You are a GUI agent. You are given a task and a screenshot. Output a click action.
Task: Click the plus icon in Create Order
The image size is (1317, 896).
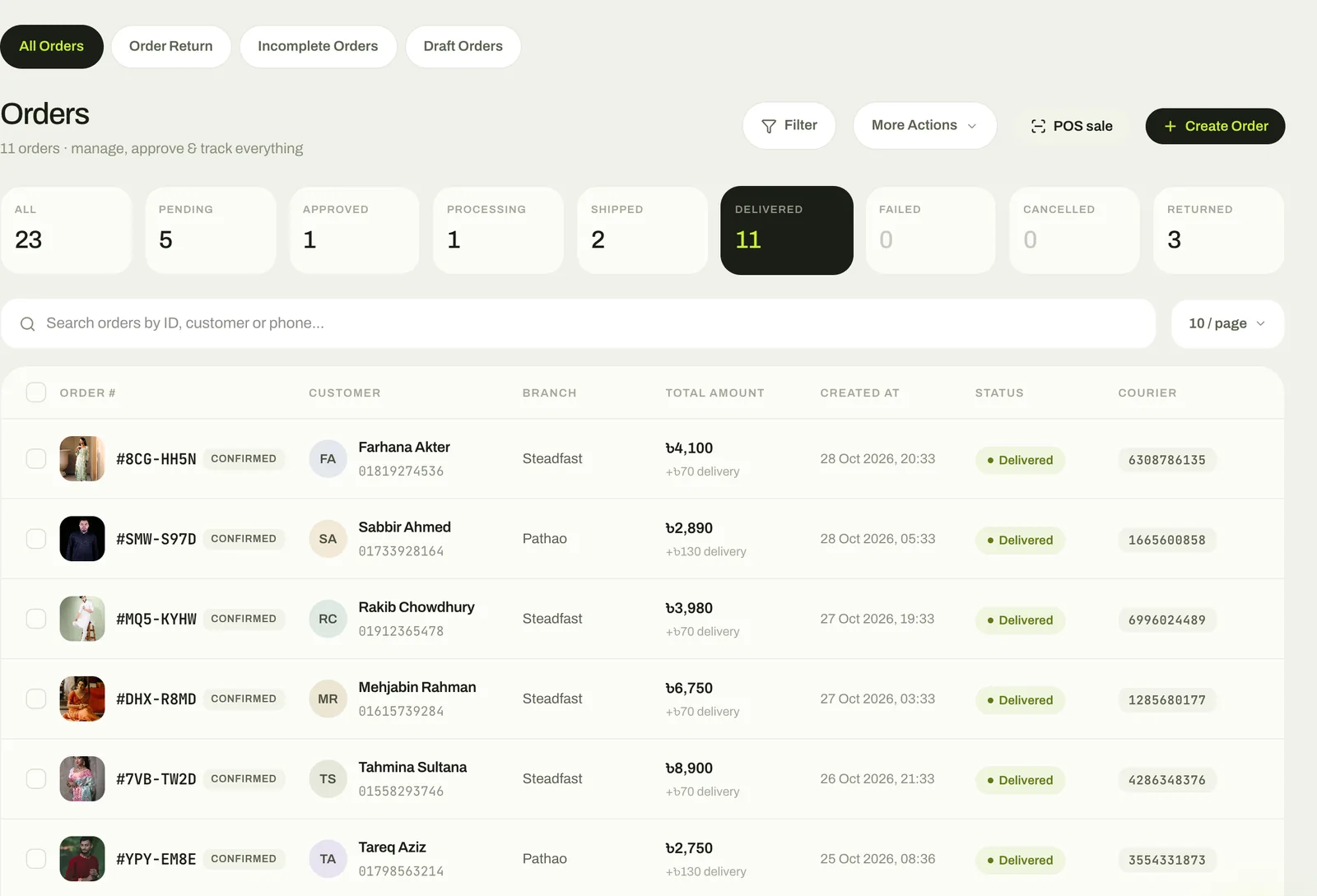coord(1170,126)
